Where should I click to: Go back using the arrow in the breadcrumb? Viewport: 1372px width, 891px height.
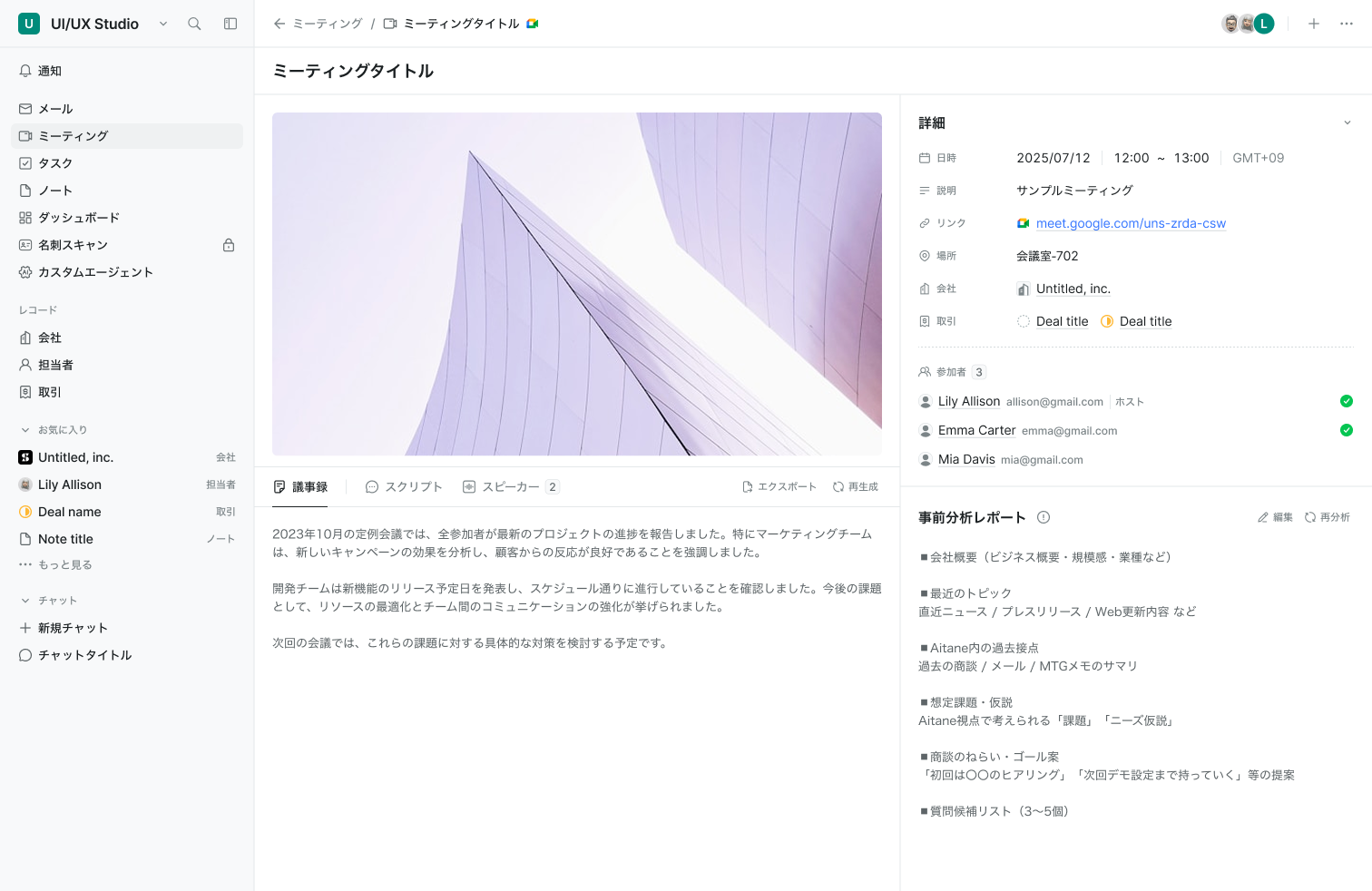click(x=279, y=24)
